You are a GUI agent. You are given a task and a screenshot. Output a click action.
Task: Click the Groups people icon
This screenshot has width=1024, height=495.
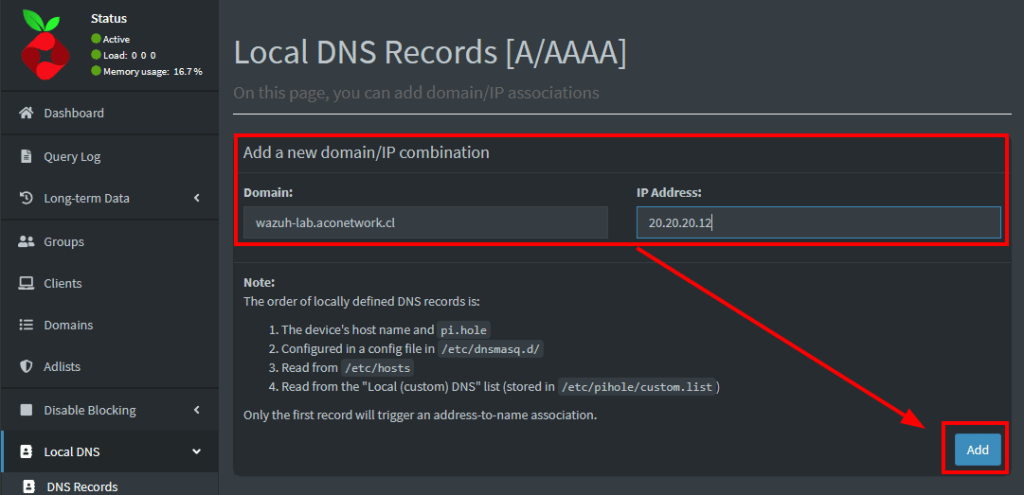(27, 241)
